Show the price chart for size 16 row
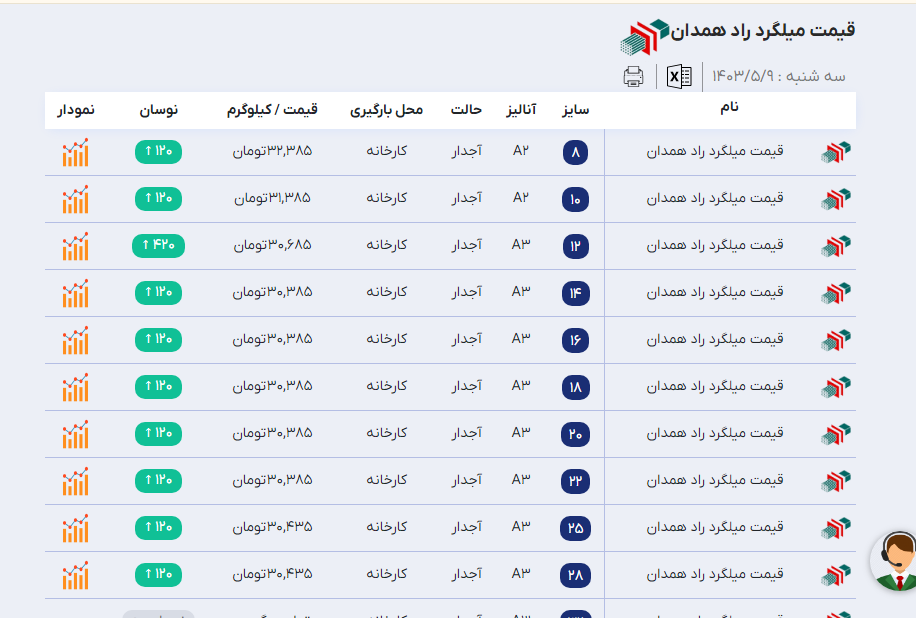The width and height of the screenshot is (916, 618). click(75, 340)
